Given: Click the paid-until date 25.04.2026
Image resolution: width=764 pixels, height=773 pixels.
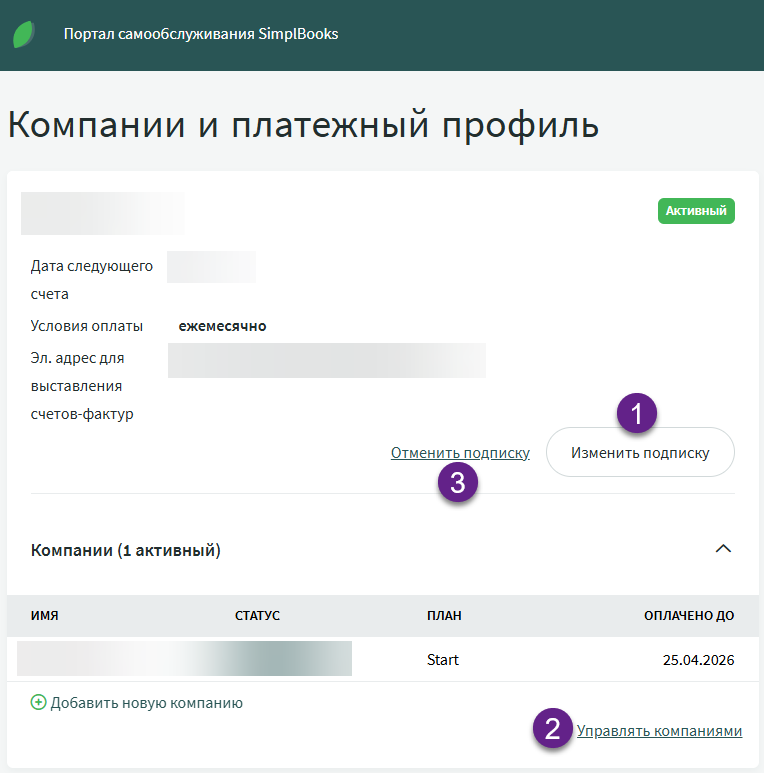Looking at the screenshot, I should 698,660.
